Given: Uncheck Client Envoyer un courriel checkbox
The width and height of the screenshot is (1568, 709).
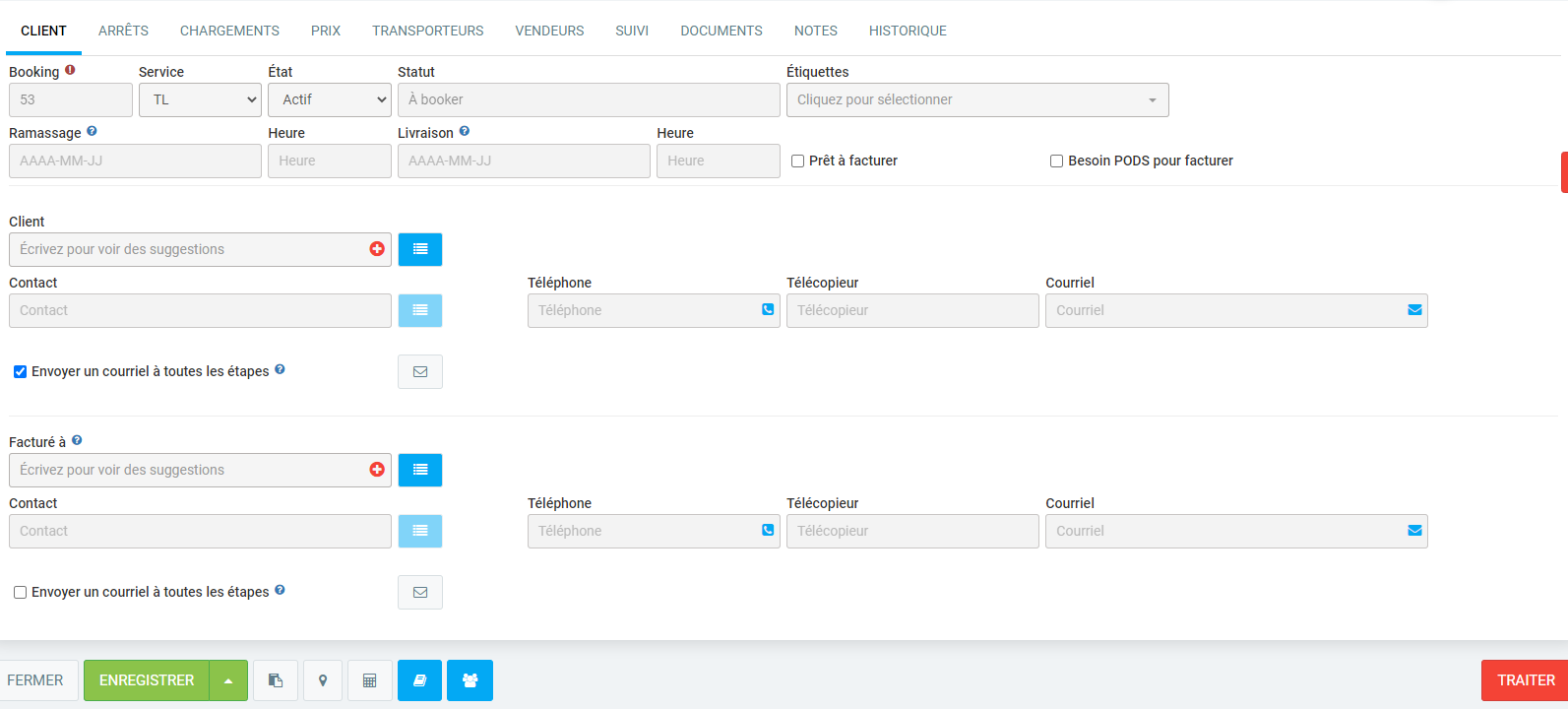Looking at the screenshot, I should (20, 371).
